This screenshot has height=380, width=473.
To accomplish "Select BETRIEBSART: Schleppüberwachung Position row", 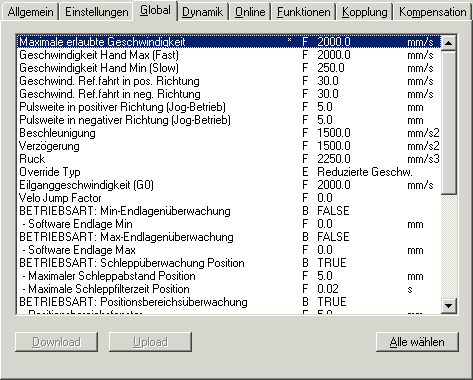I will (229, 263).
